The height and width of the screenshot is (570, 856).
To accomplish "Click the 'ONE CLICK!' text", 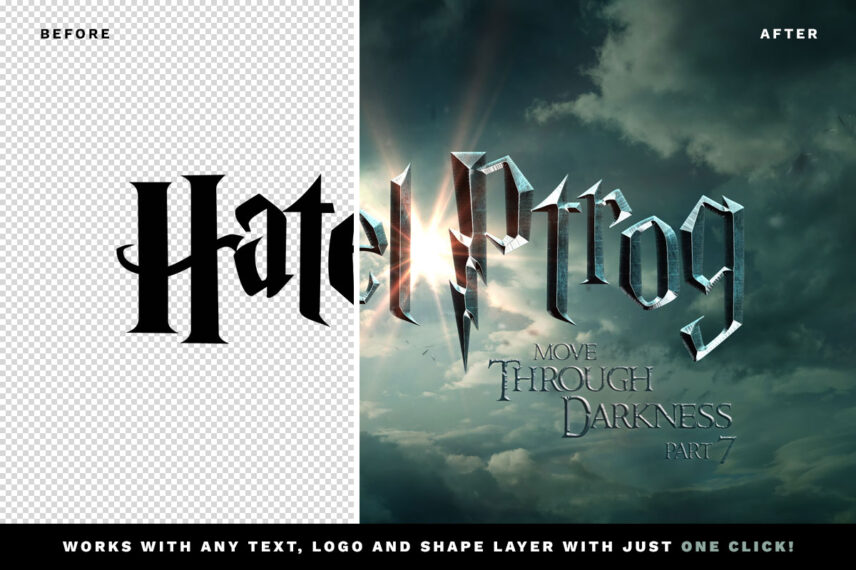I will tap(738, 546).
